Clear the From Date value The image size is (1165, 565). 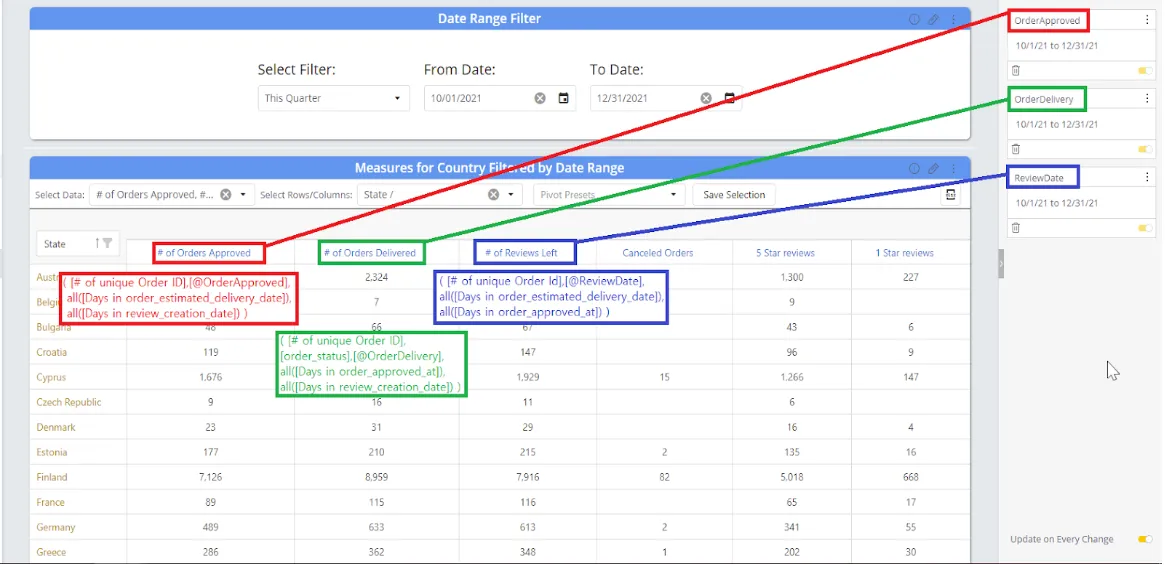pos(540,98)
